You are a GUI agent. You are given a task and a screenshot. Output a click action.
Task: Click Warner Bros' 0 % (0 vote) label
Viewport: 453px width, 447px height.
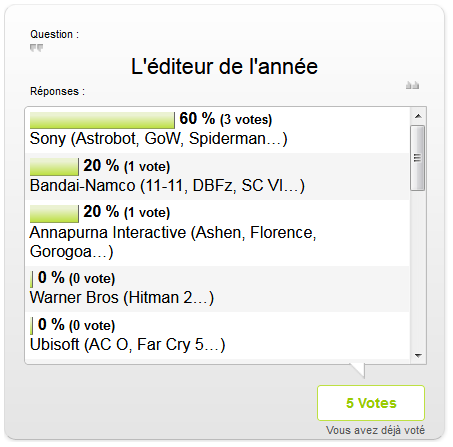[x=76, y=278]
